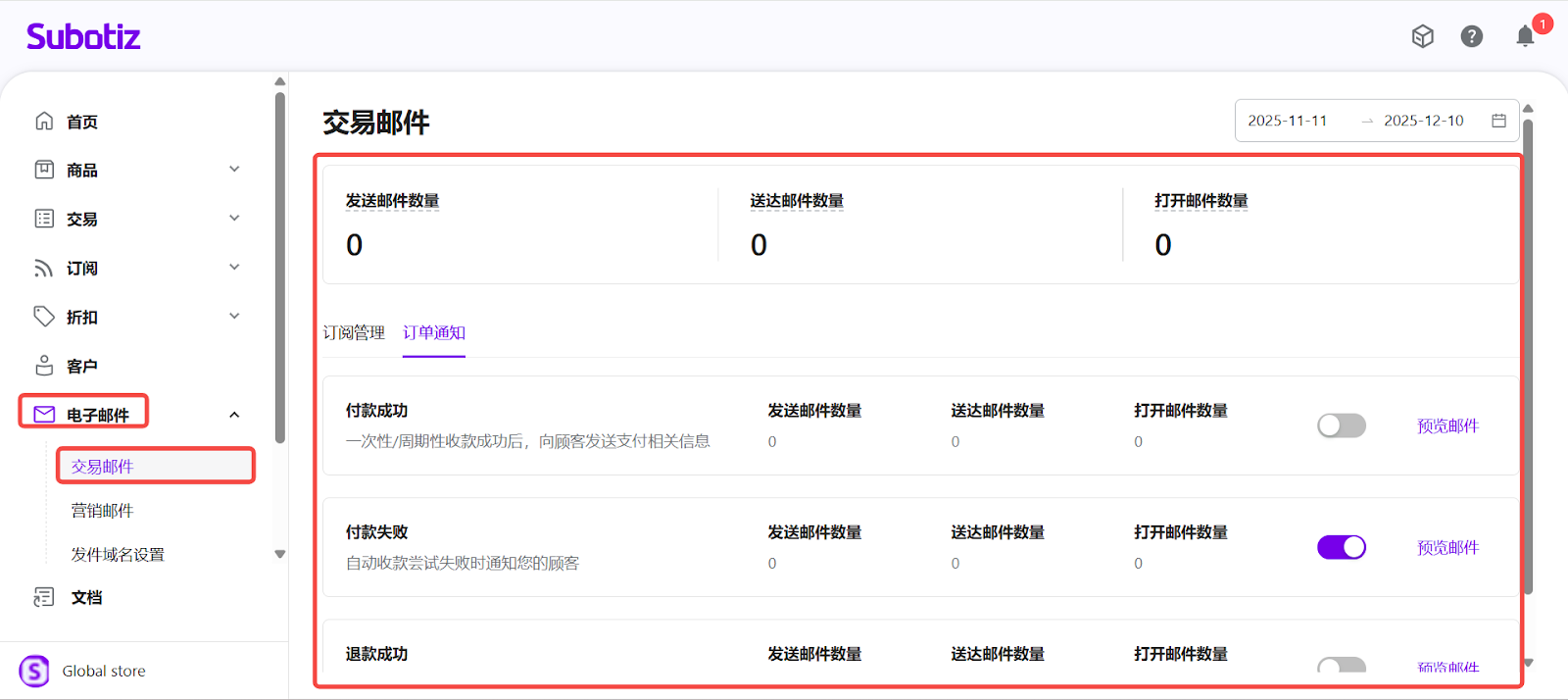Expand the Products menu chevron
This screenshot has height=700, width=1568.
[x=234, y=170]
